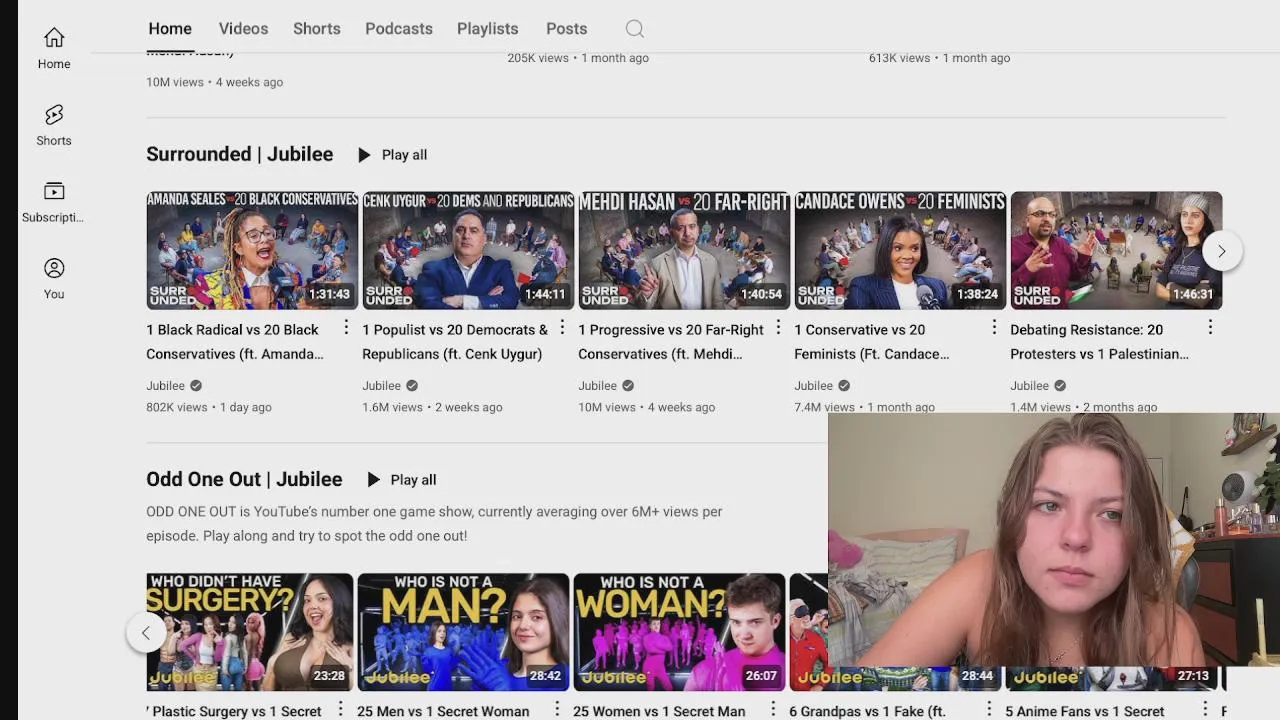Open the options menu for the 25 Women video
The image size is (1280, 720).
(x=773, y=709)
